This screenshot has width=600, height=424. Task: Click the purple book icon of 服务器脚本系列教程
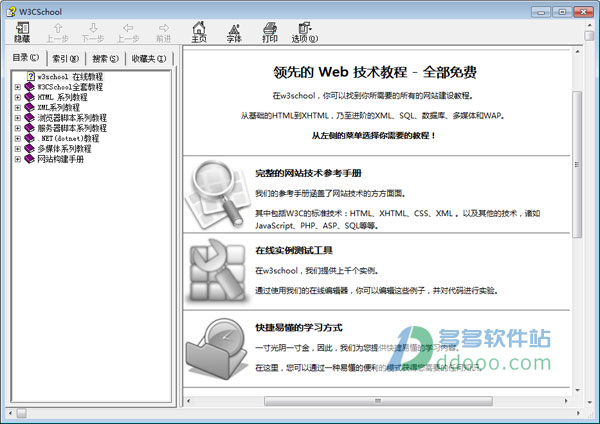(x=29, y=128)
